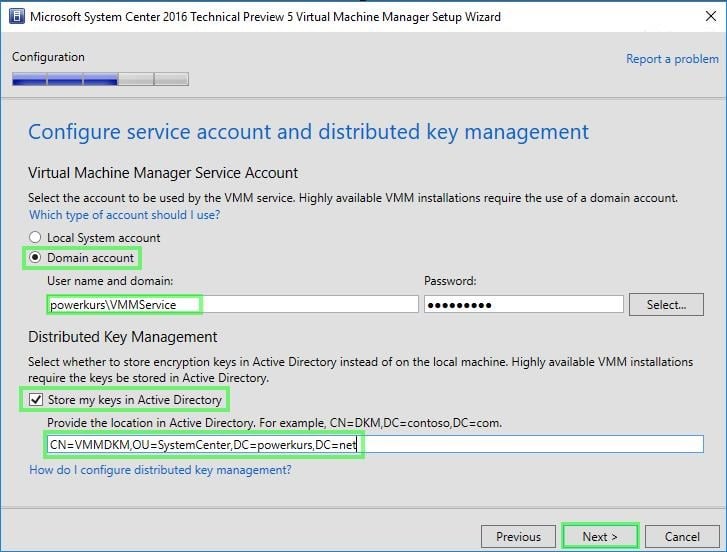Select the Domain account radio button

(x=35, y=257)
